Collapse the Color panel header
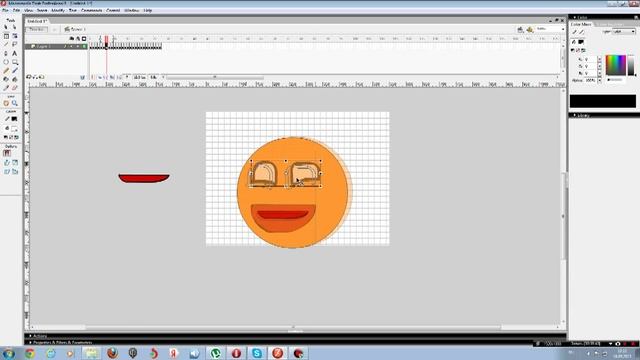 [604, 17]
